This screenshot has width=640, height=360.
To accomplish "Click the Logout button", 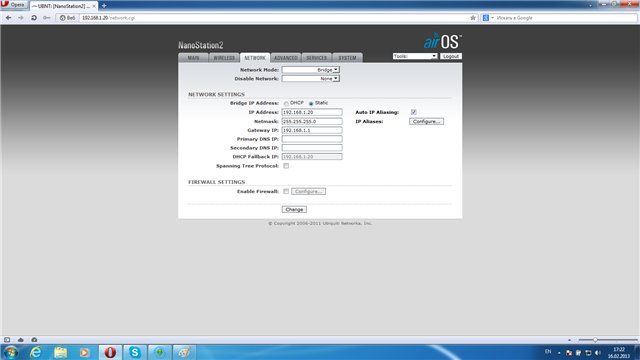I will pyautogui.click(x=451, y=56).
